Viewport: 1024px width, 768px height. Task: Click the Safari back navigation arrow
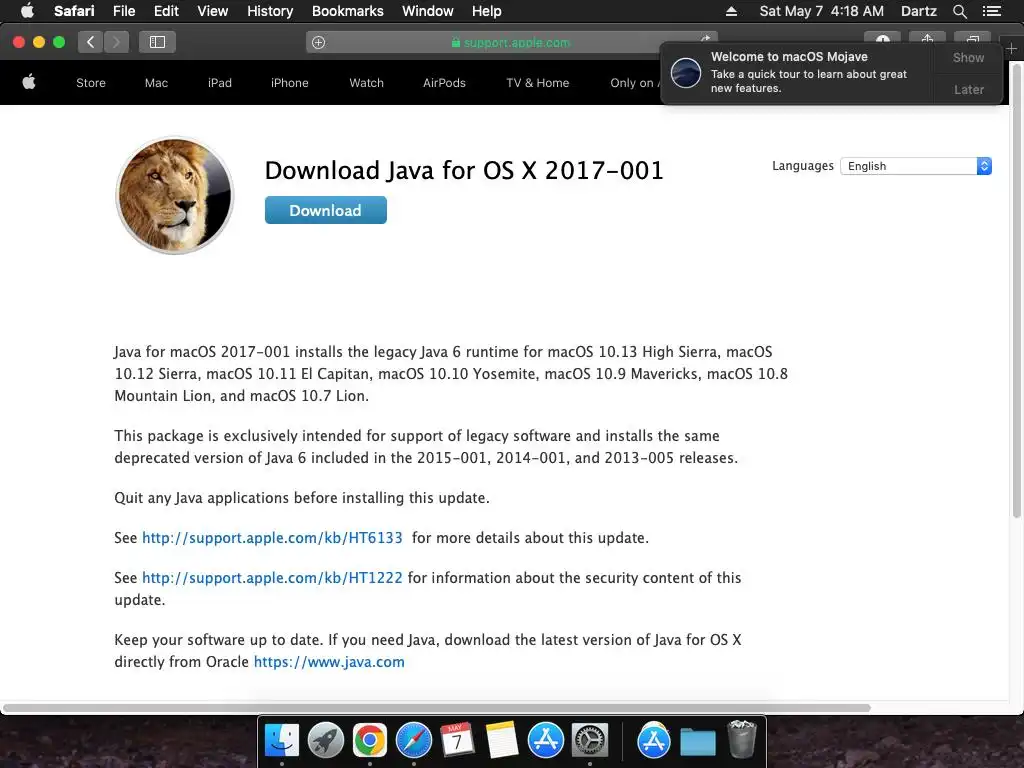pos(90,42)
